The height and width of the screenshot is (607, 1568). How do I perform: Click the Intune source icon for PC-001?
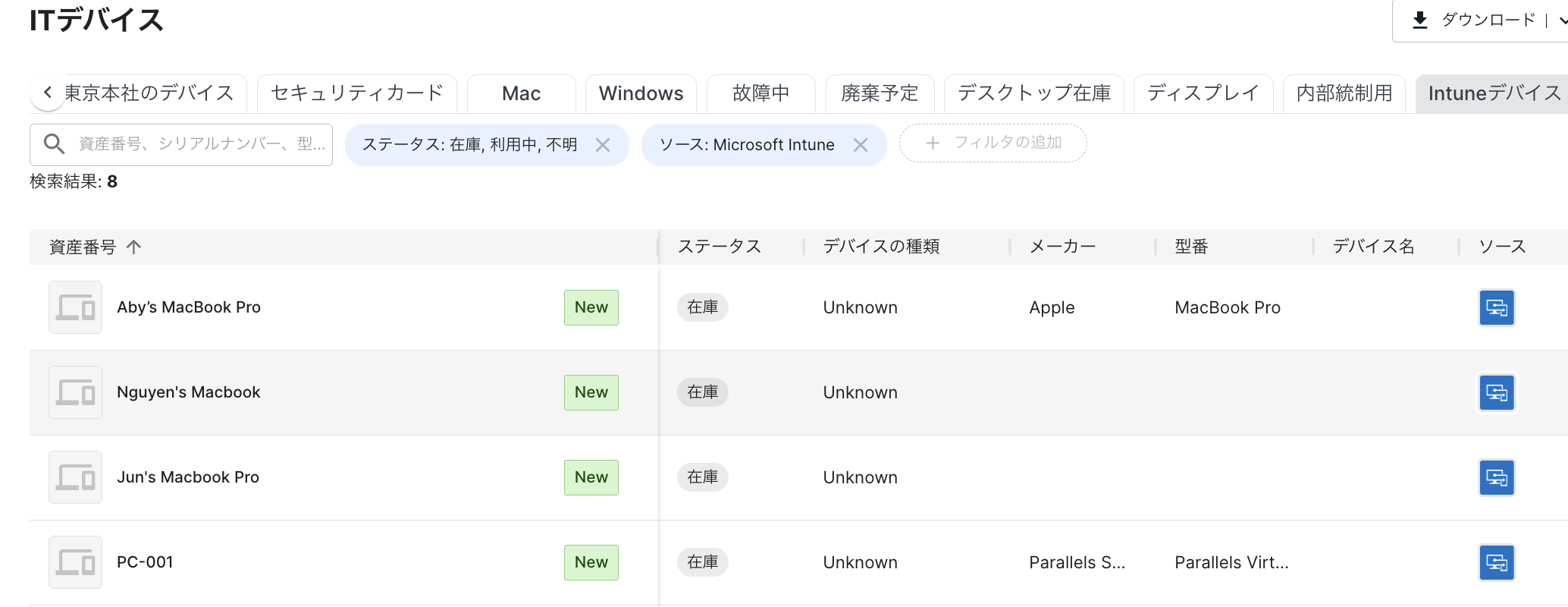(1496, 562)
